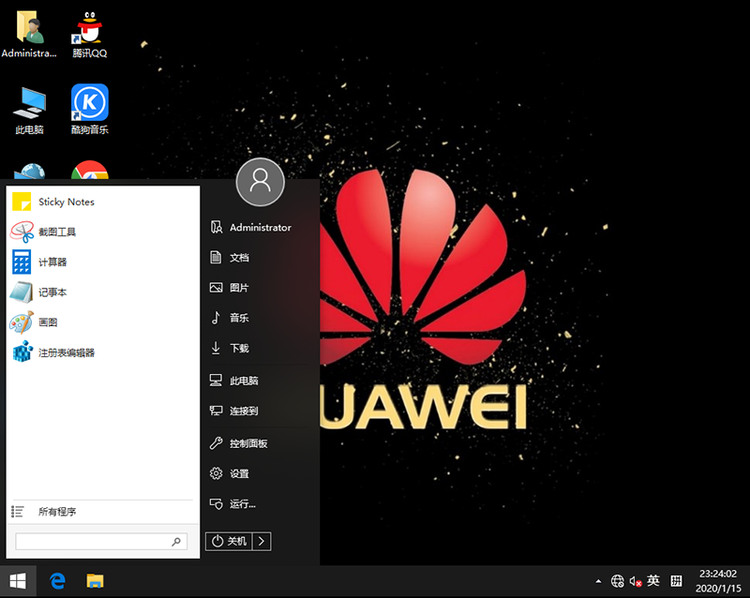Screen dimensions: 750x598
Task: Click the 关机 shutdown button
Action: tap(229, 541)
